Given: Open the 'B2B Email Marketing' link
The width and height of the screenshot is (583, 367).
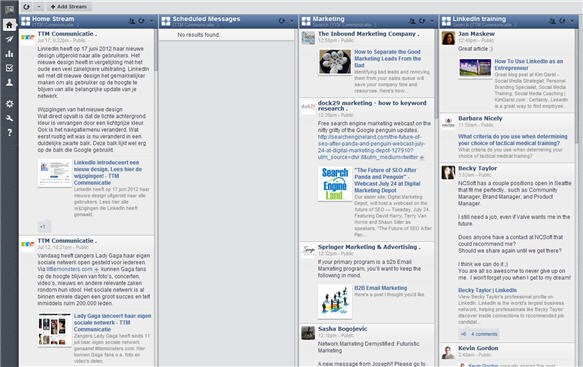Looking at the screenshot, I should [x=380, y=288].
